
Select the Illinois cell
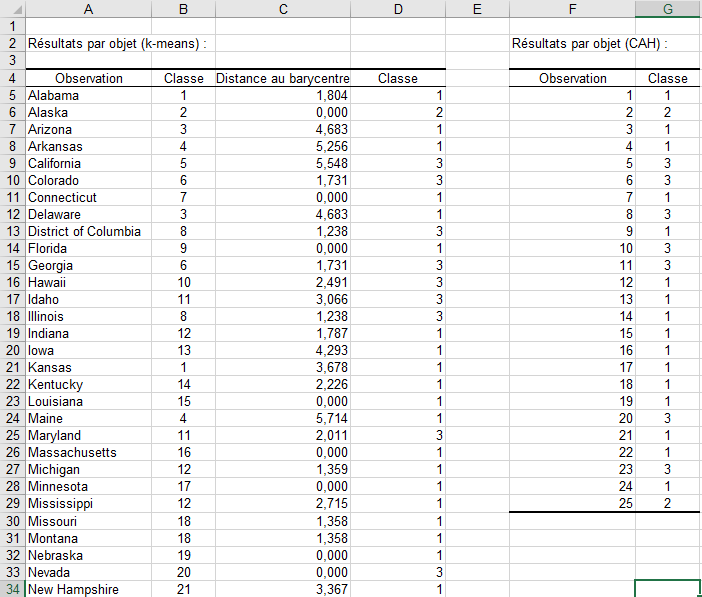tap(89, 317)
